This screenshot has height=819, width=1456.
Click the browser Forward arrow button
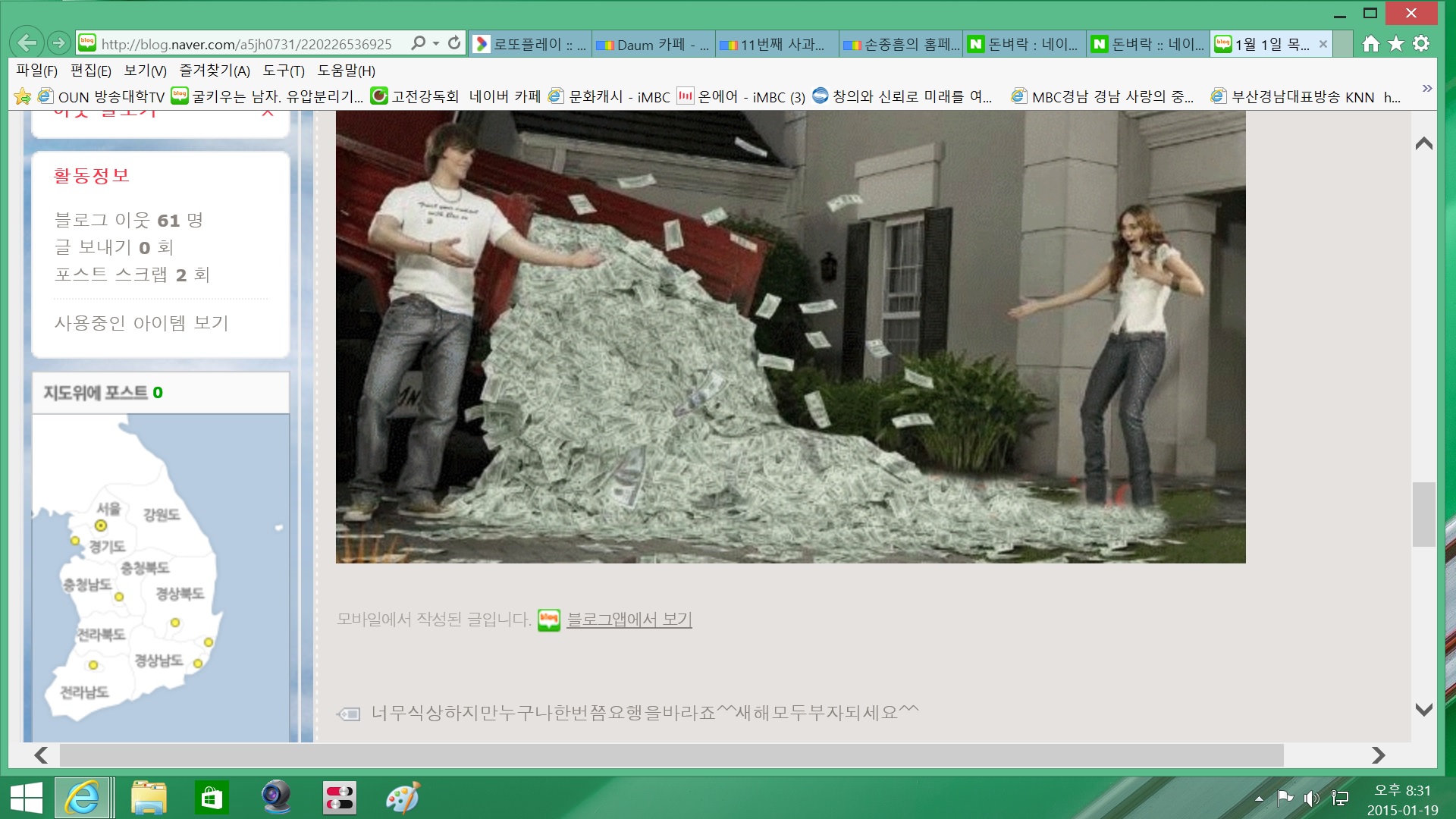point(58,43)
